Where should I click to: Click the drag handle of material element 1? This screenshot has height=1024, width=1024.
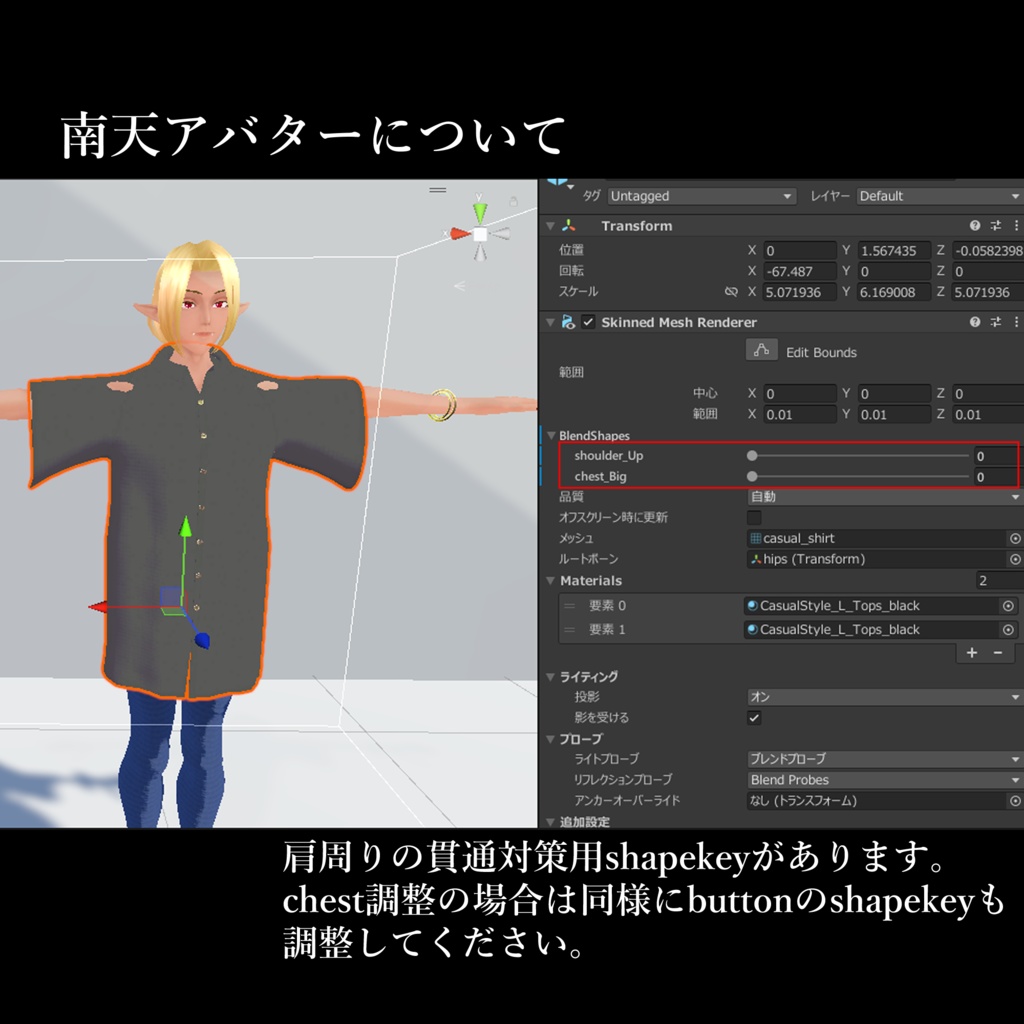(569, 630)
